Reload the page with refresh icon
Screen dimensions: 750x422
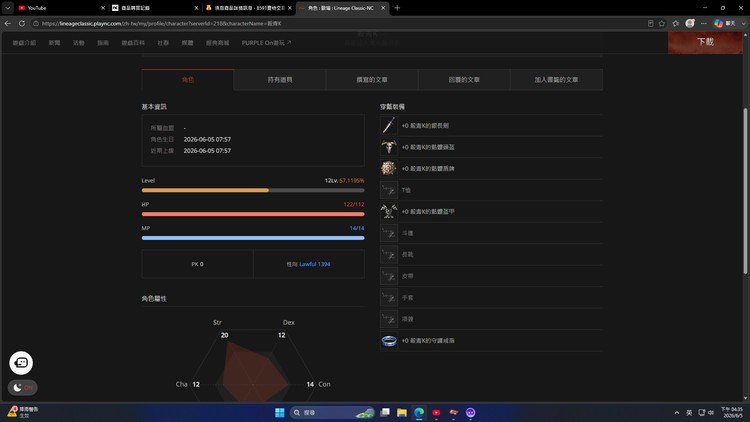tap(22, 23)
